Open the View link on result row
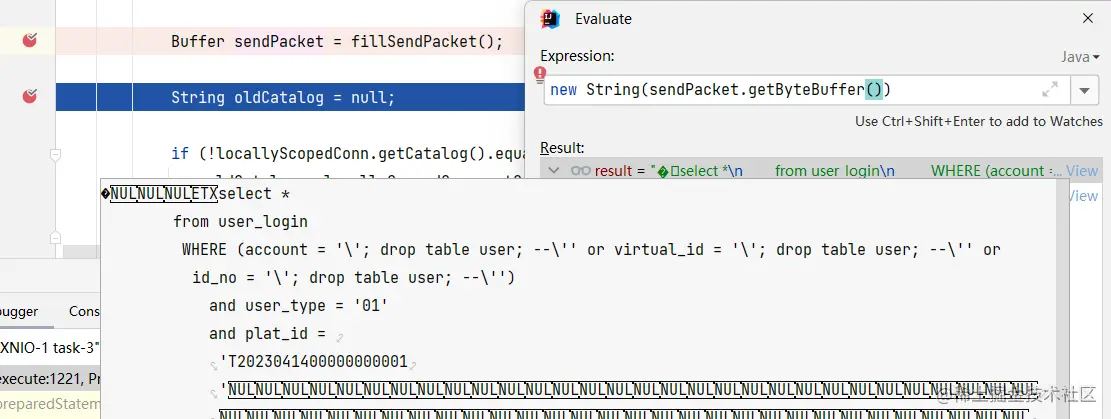The width and height of the screenshot is (1111, 419). pos(1082,171)
